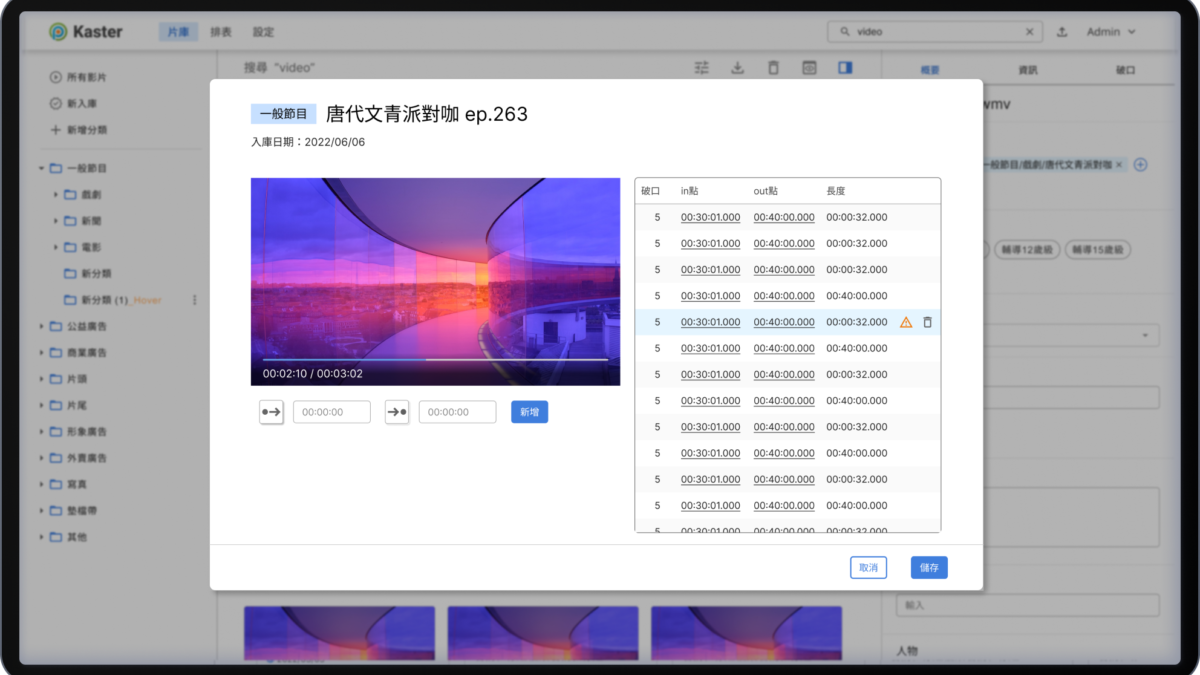This screenshot has width=1200, height=675.
Task: Switch to the 排表 menu tab
Action: coord(221,32)
